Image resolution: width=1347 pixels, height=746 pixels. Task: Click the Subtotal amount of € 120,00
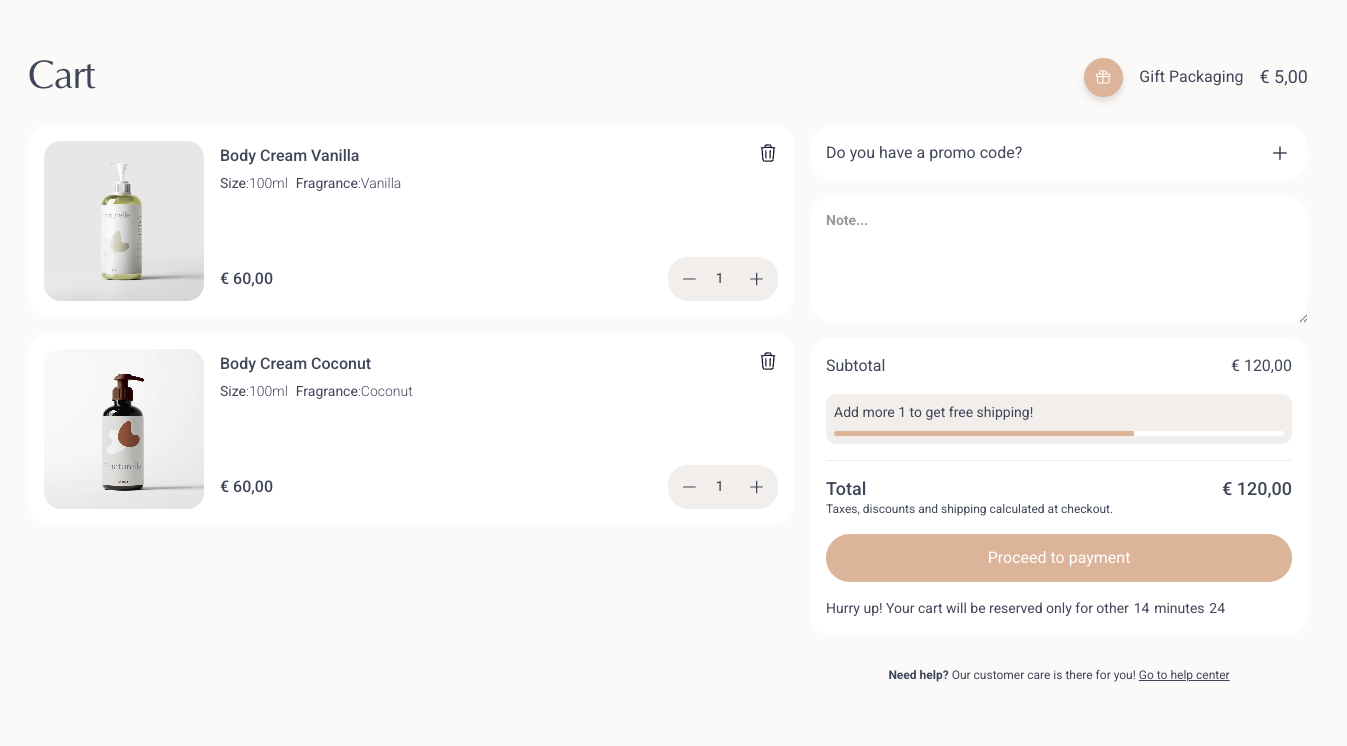point(1261,365)
